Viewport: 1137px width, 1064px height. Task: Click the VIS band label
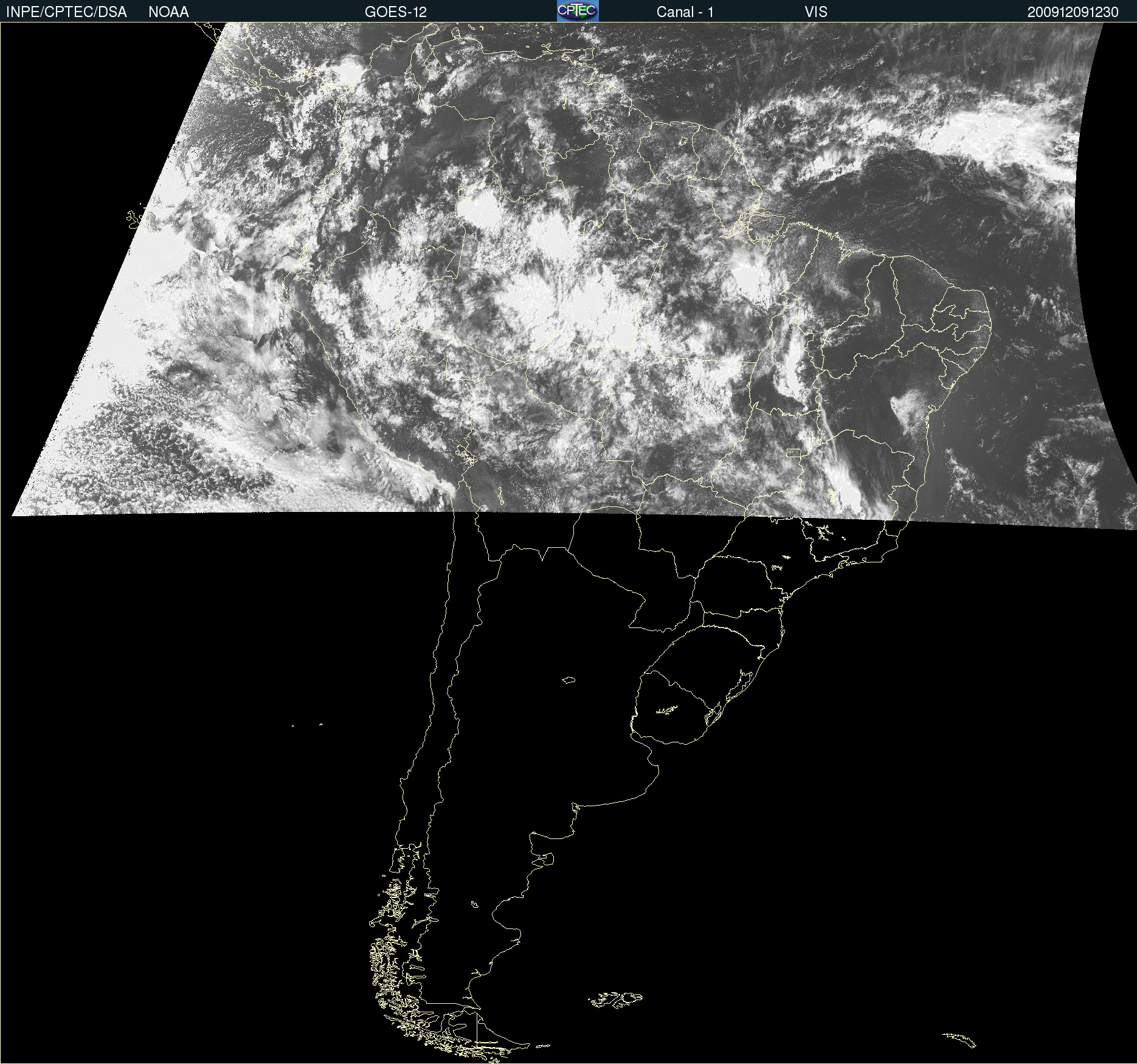click(x=816, y=12)
